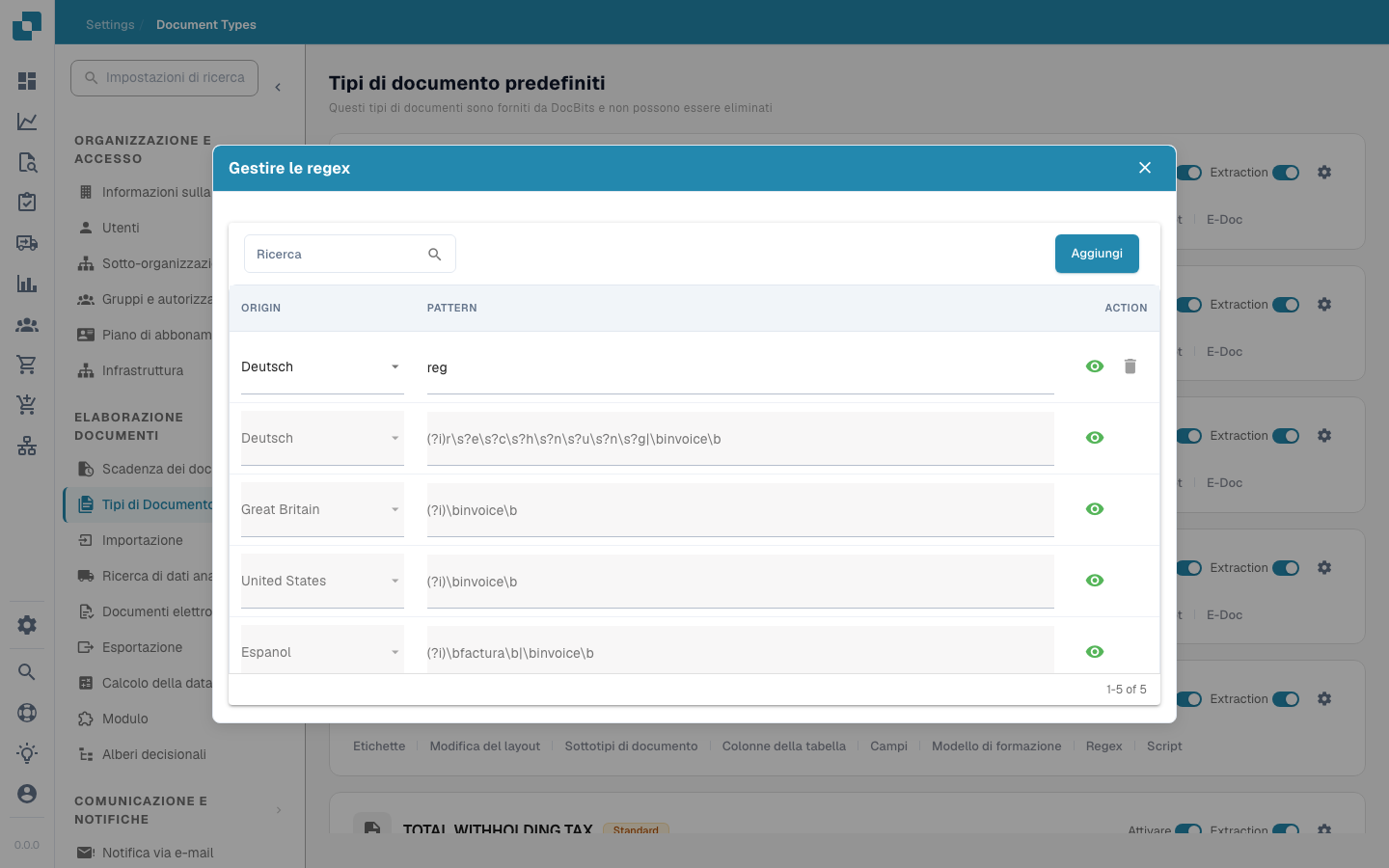Image resolution: width=1389 pixels, height=868 pixels.
Task: Open Alberi decisionali in sidebar
Action: point(154,754)
